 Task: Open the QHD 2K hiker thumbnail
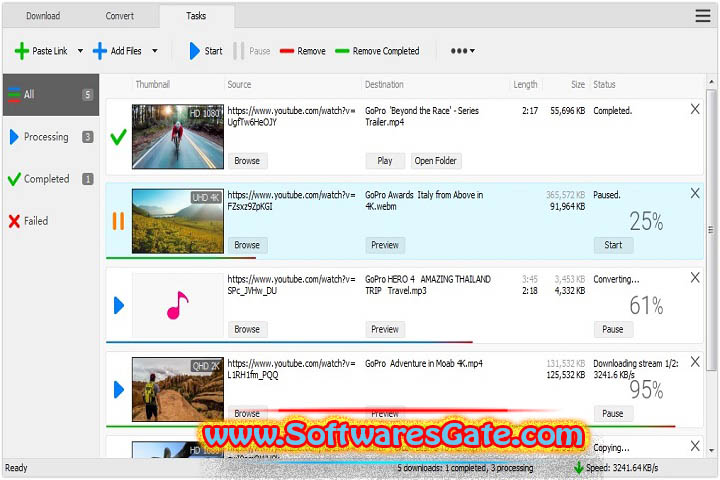click(x=178, y=390)
